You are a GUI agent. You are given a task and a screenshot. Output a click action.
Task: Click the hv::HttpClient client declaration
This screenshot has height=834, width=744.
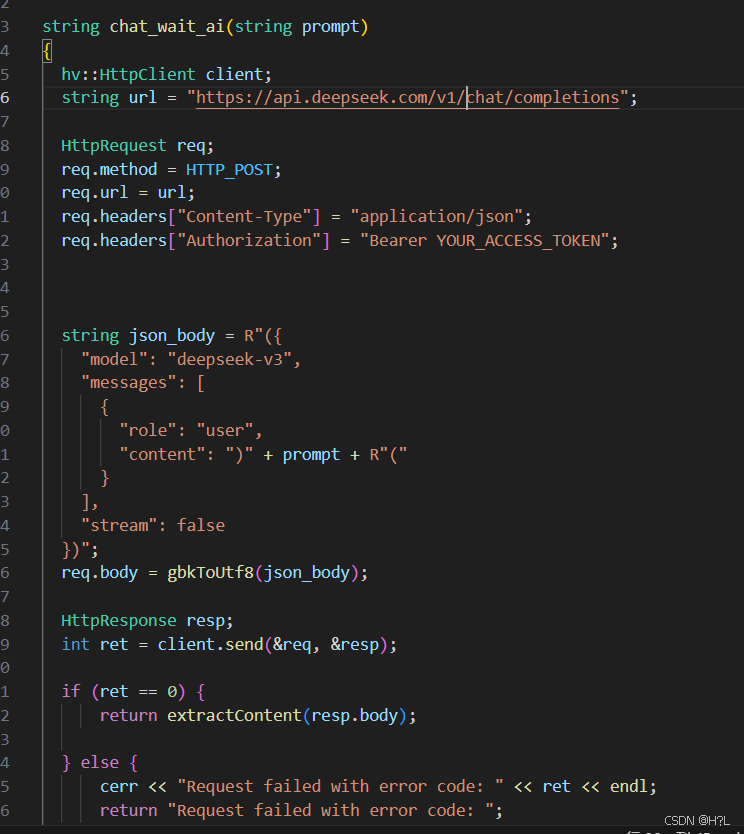point(166,74)
